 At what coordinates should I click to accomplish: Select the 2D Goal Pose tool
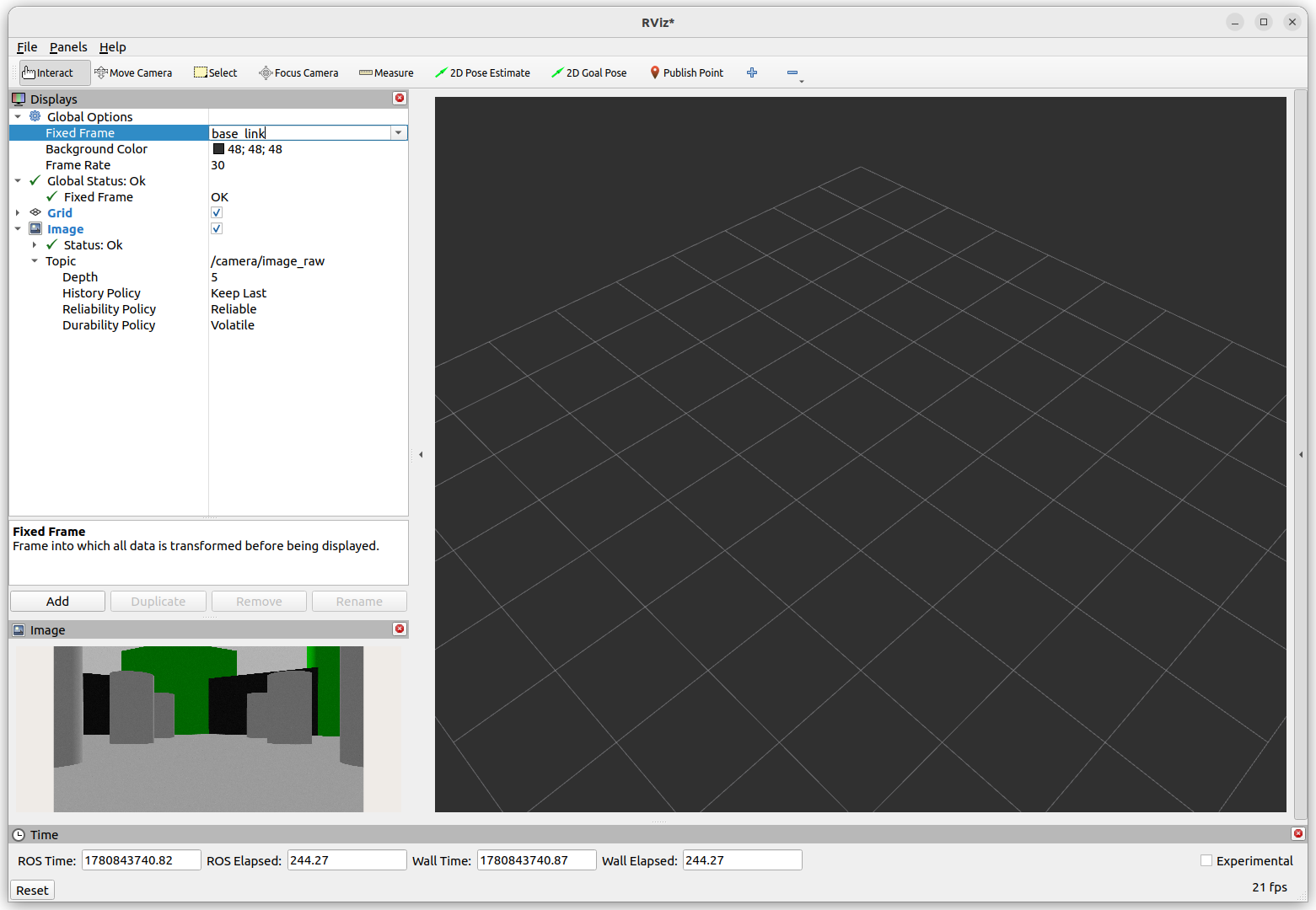pyautogui.click(x=589, y=72)
